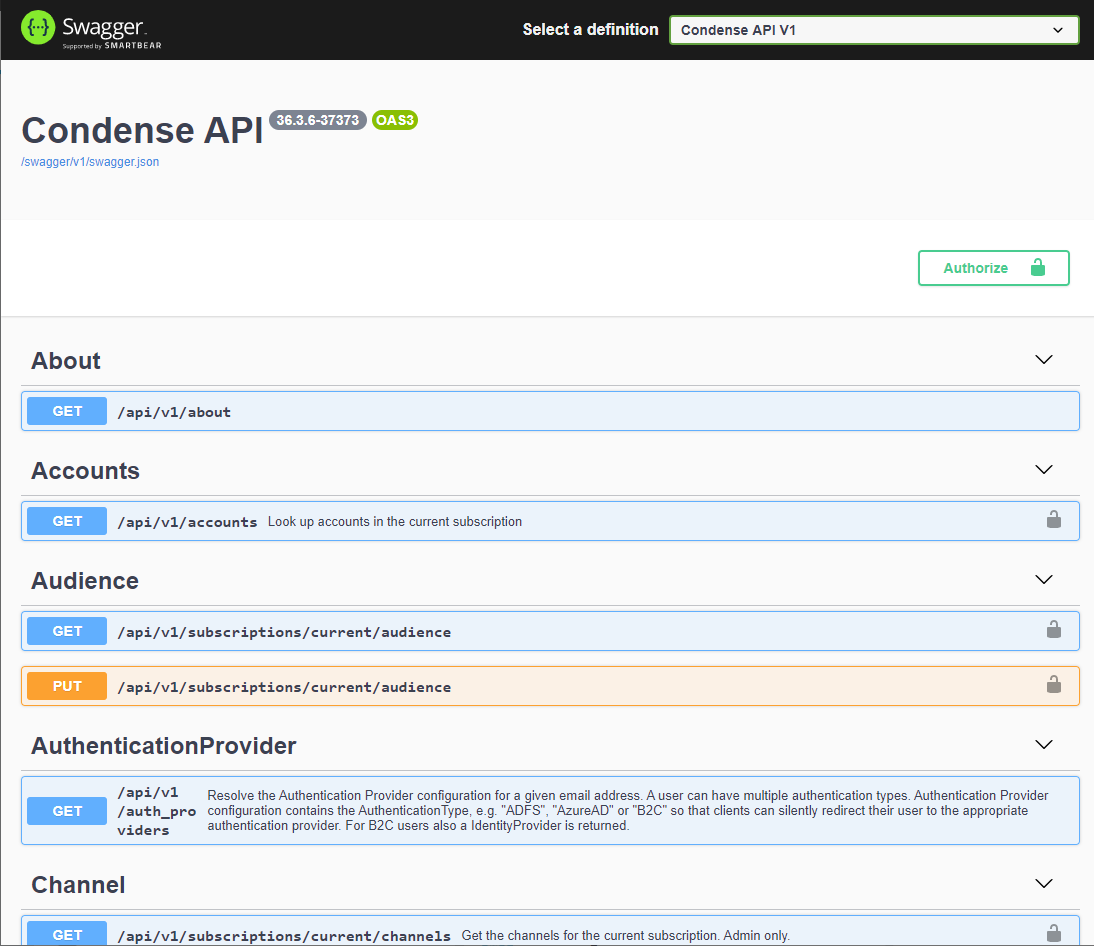Image resolution: width=1094 pixels, height=946 pixels.
Task: Click the 'Resolve the Authentication Provider' description
Action: pyautogui.click(x=627, y=811)
